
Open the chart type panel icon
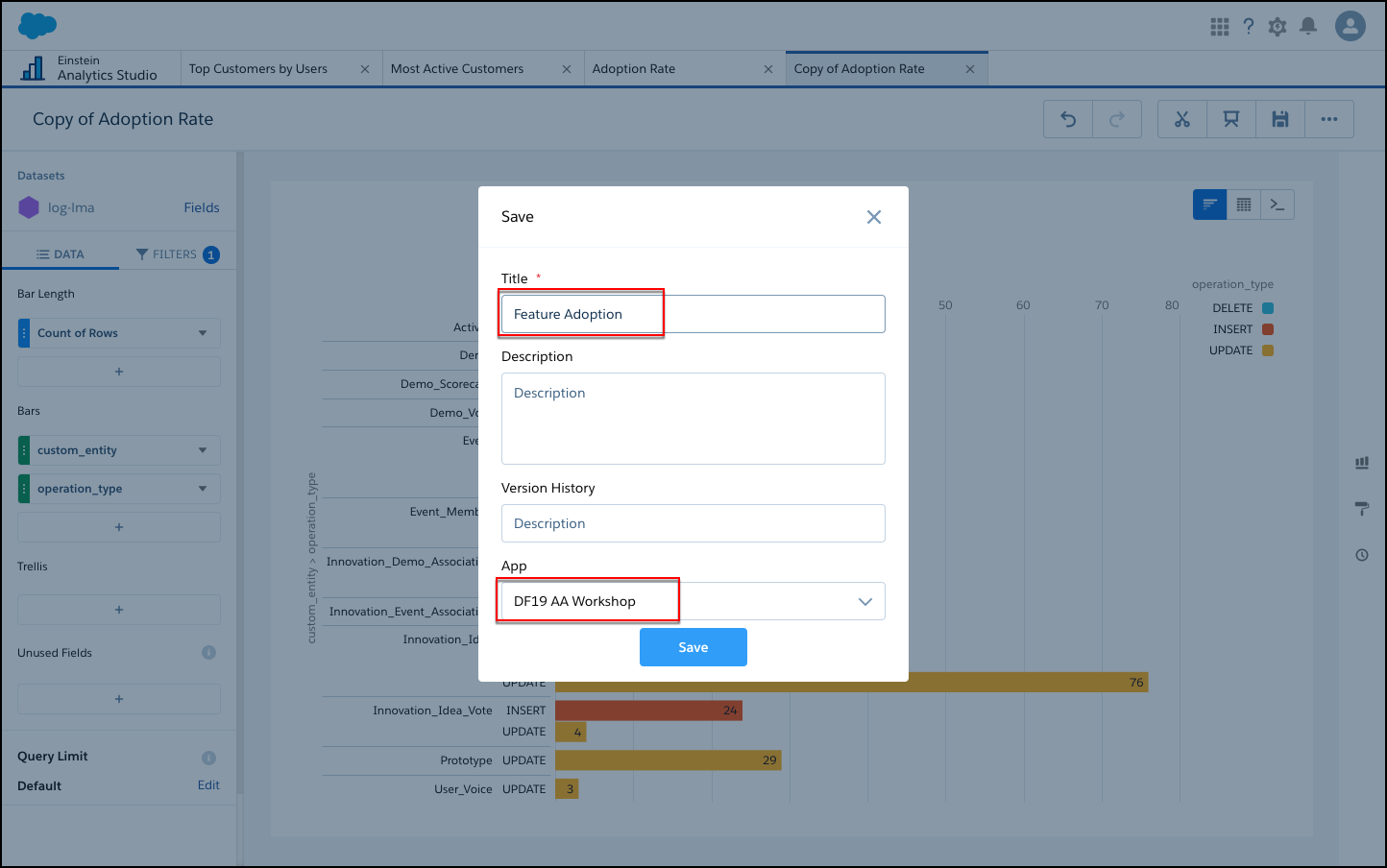click(1362, 463)
